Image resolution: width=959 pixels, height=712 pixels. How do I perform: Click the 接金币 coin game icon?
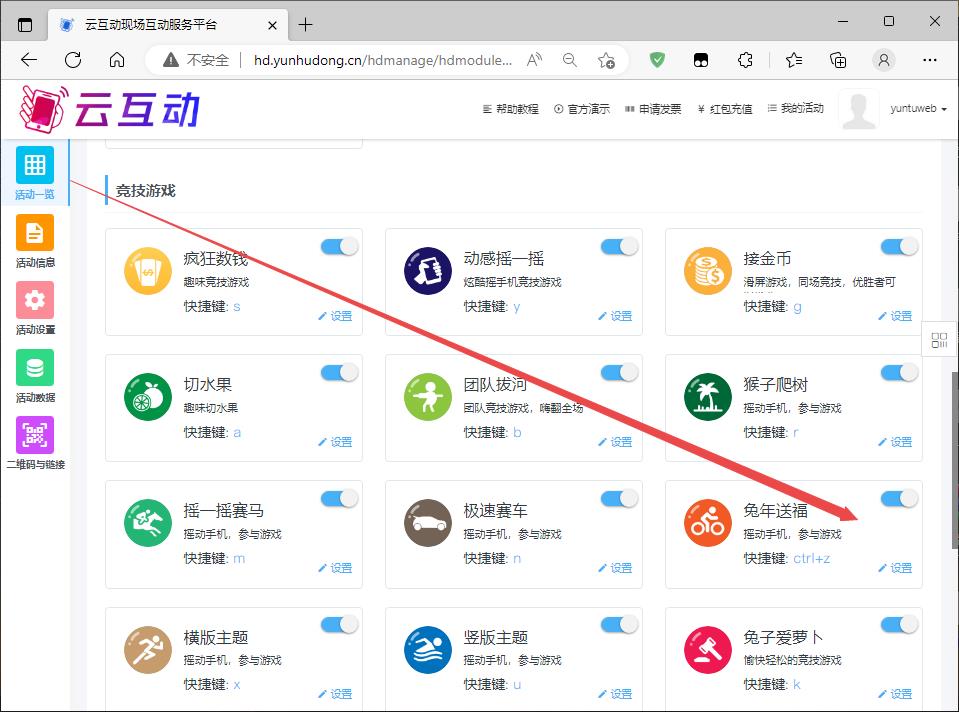[708, 271]
